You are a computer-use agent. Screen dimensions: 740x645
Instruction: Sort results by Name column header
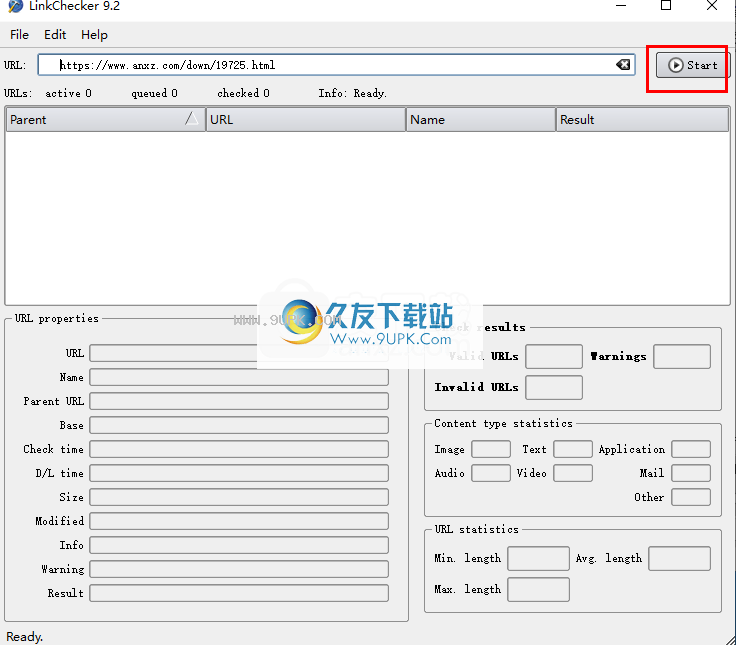(480, 120)
